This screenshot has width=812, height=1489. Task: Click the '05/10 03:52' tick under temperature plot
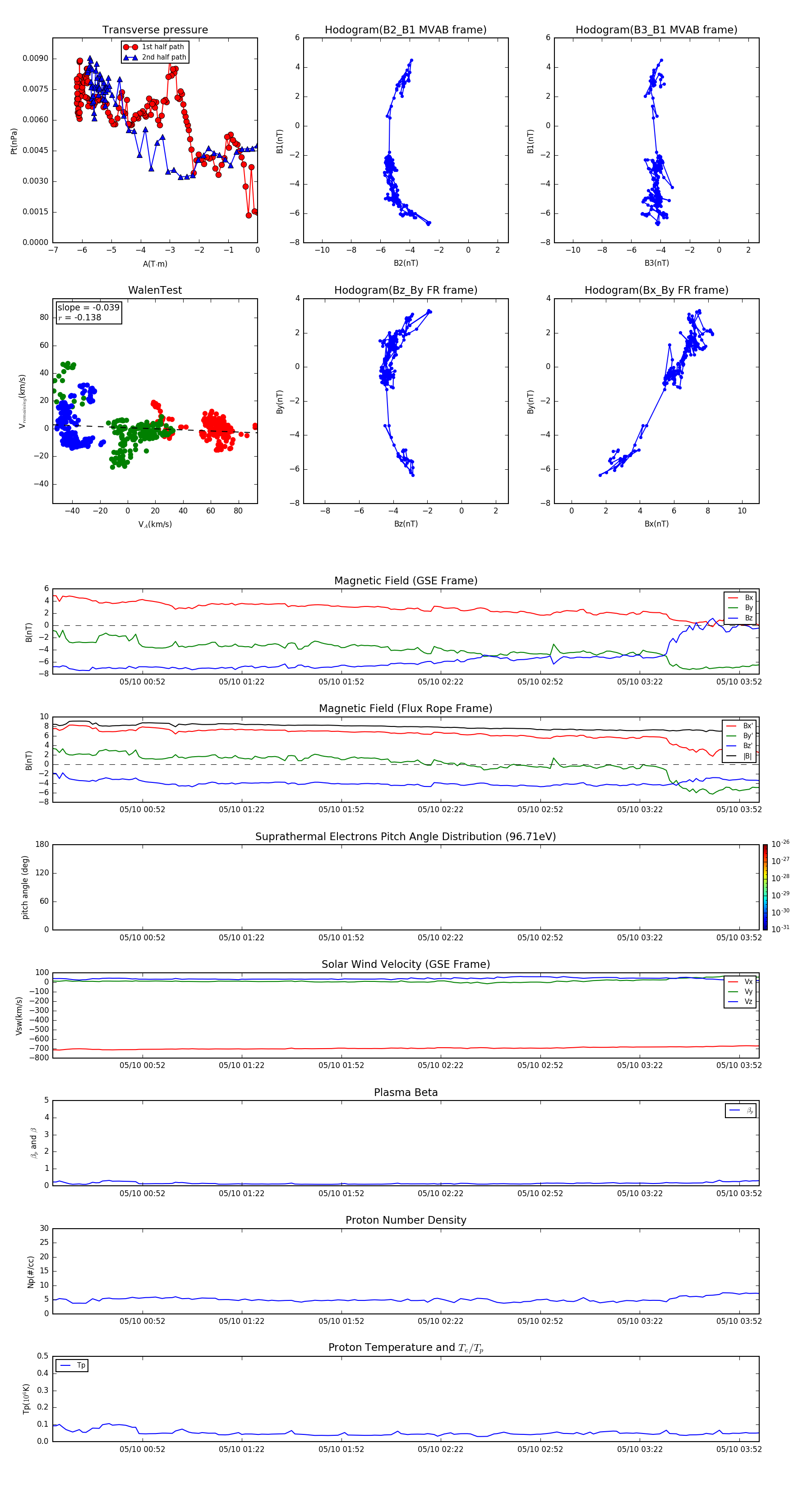pyautogui.click(x=738, y=1449)
